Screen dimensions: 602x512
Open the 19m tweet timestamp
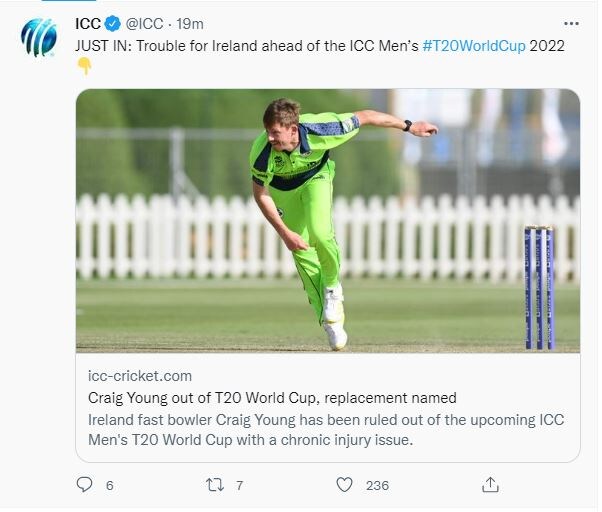[190, 24]
